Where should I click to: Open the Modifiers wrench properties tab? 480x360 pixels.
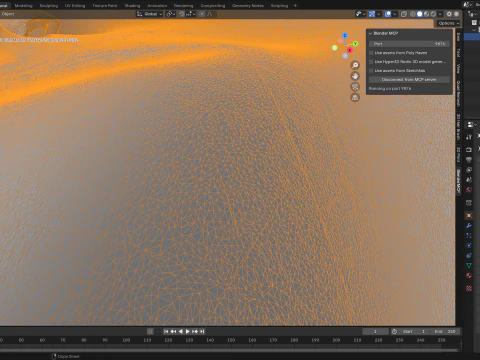click(469, 226)
